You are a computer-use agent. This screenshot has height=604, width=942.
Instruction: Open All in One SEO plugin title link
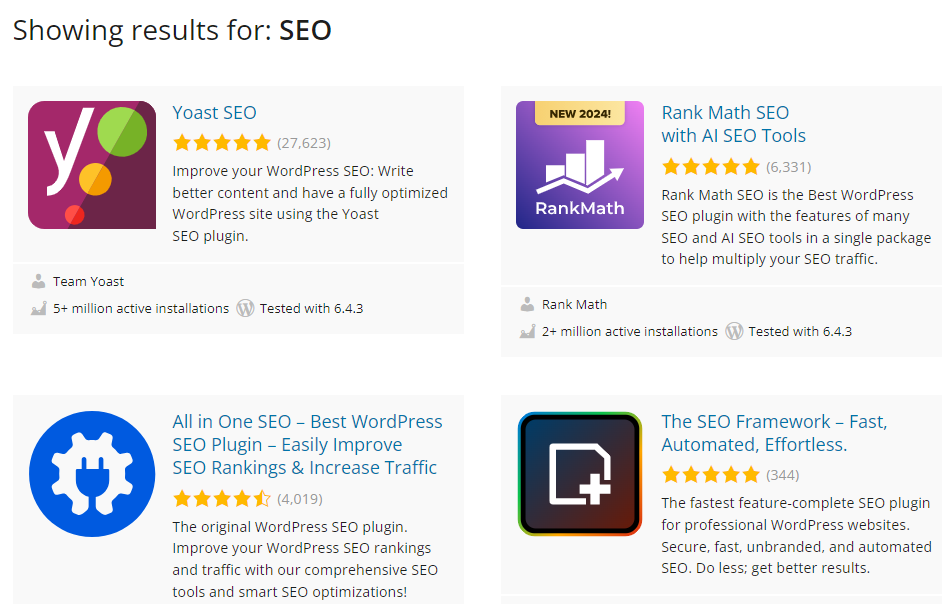click(306, 445)
